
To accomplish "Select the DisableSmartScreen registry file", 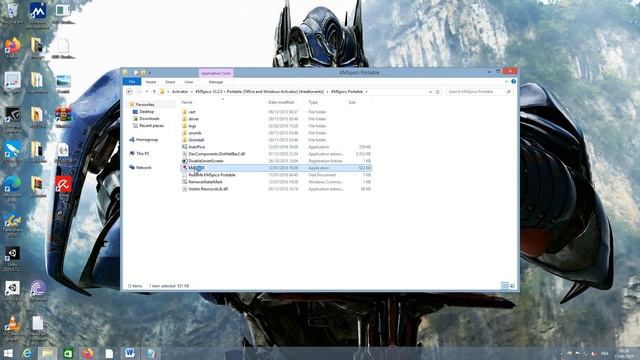I will 206,161.
